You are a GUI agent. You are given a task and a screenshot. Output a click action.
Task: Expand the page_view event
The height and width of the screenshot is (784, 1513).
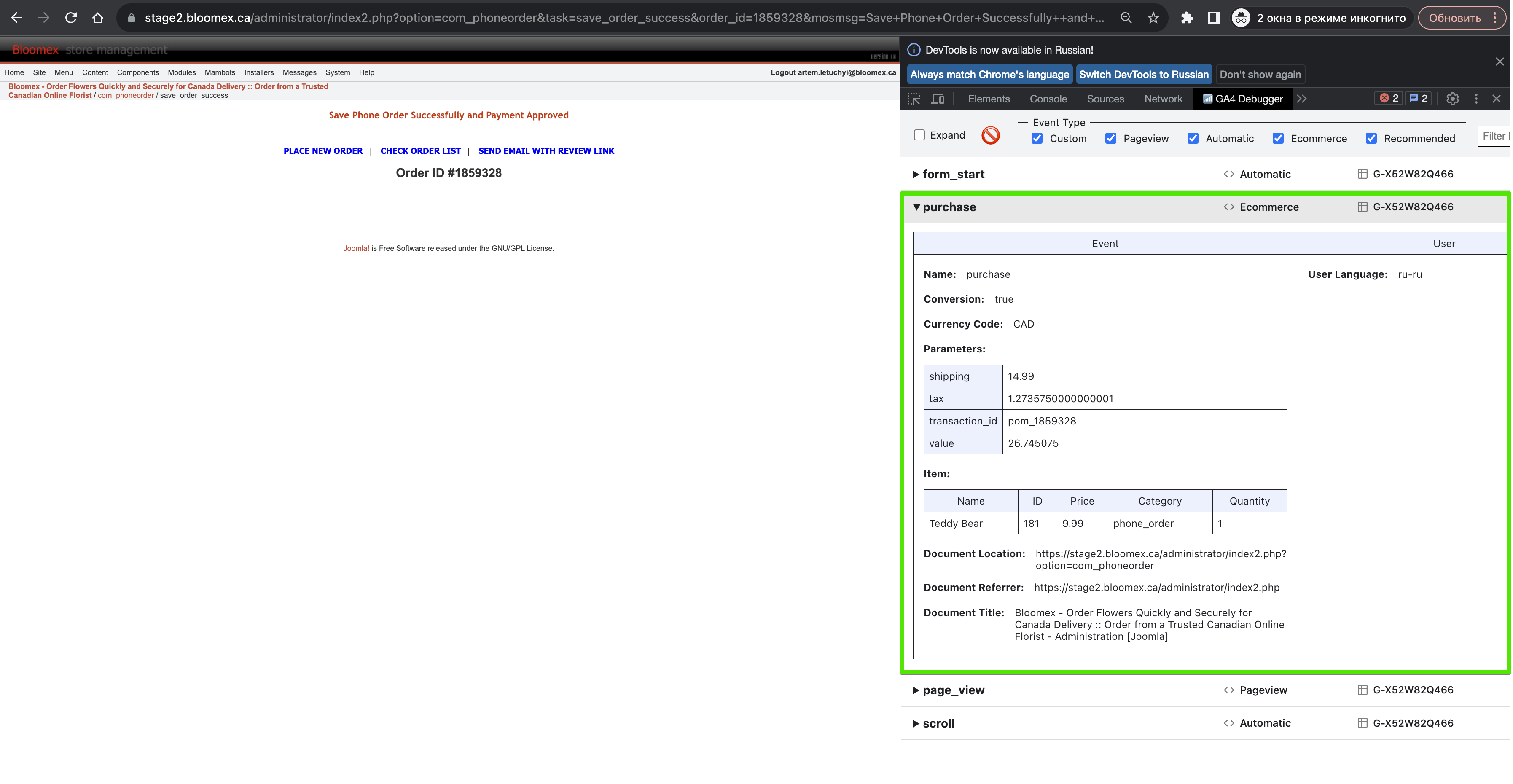pyautogui.click(x=916, y=690)
